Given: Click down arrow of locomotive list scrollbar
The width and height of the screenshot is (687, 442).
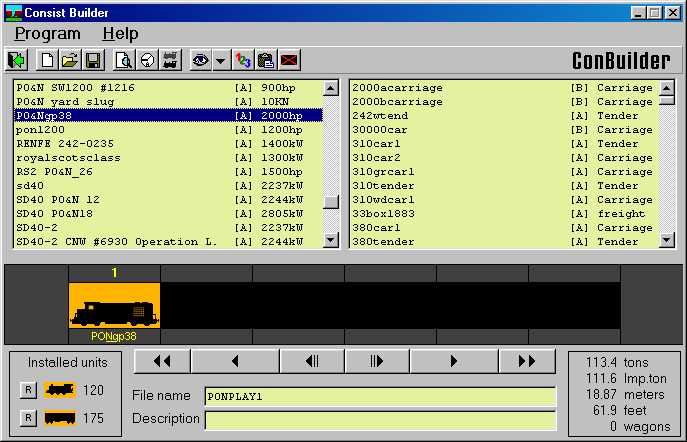Looking at the screenshot, I should 331,240.
